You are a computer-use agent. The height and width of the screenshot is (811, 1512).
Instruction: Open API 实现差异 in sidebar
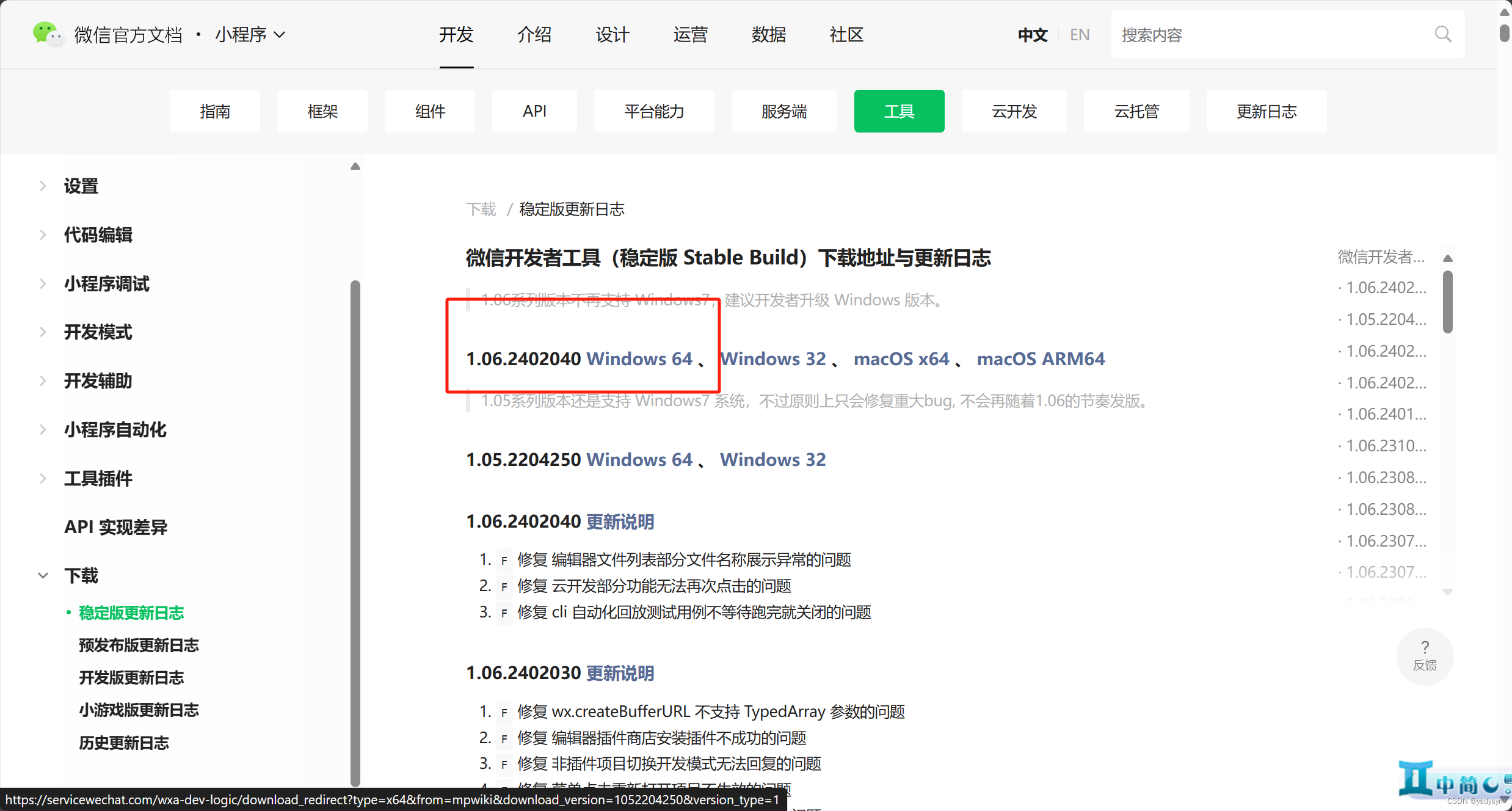(x=116, y=527)
